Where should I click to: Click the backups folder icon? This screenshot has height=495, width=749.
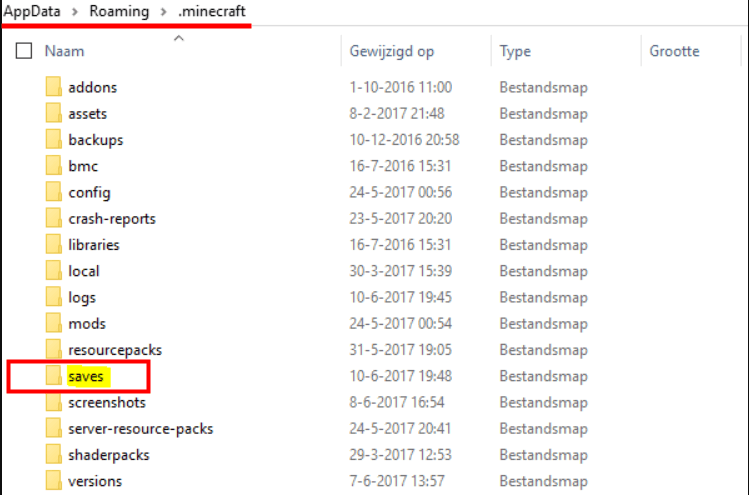tap(54, 140)
